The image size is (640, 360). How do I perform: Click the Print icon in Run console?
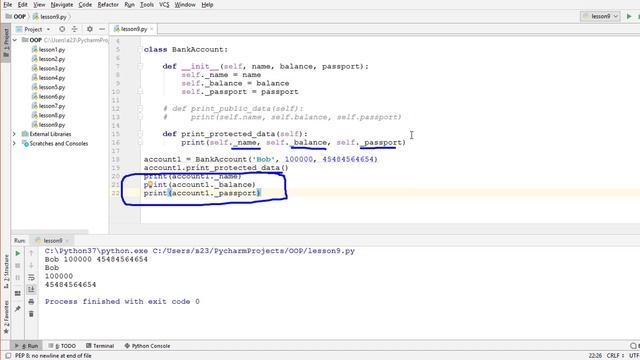coord(31,302)
